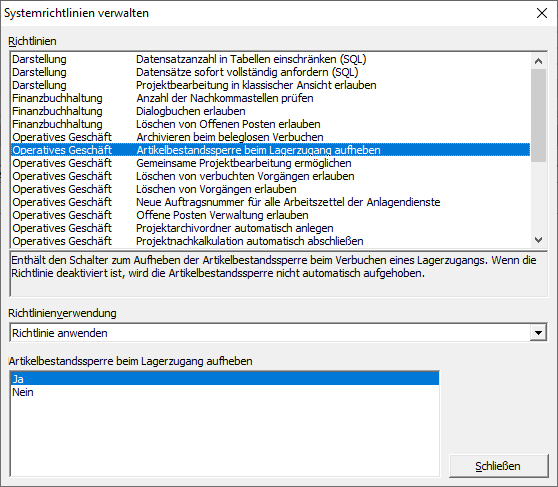
Task: Select 'Gemeinsame Projektbearbeitung ermöglichen' policy
Action: [x=270, y=163]
